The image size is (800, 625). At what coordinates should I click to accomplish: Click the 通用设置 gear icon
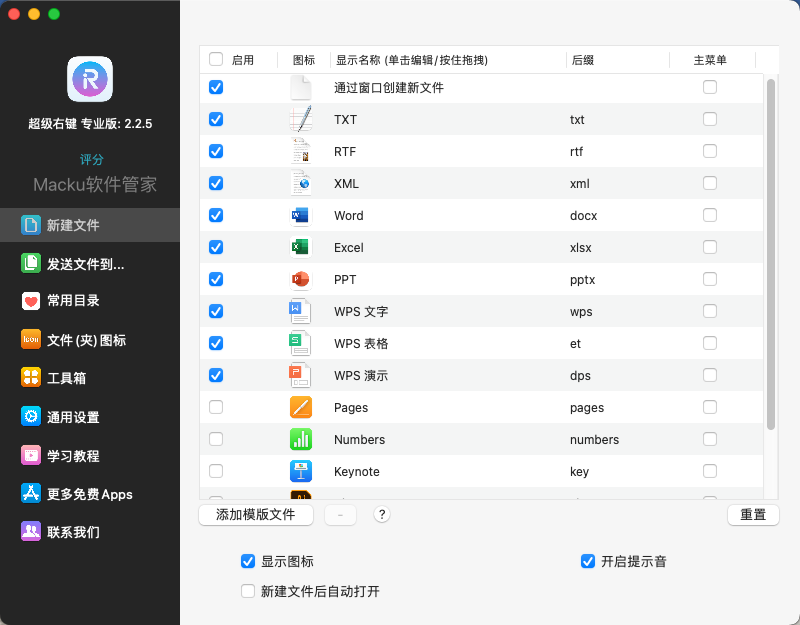tap(31, 416)
